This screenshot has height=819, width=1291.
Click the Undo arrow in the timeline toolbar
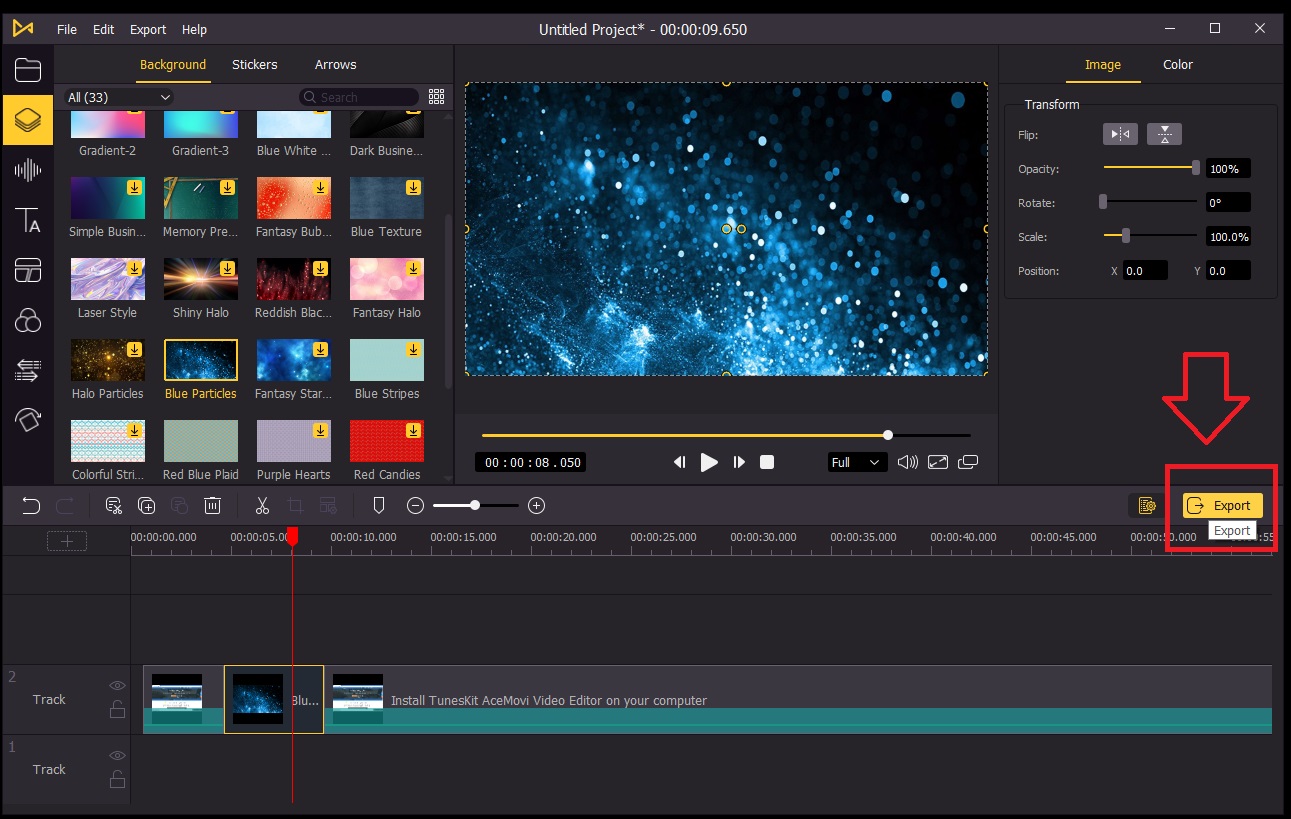pos(30,505)
